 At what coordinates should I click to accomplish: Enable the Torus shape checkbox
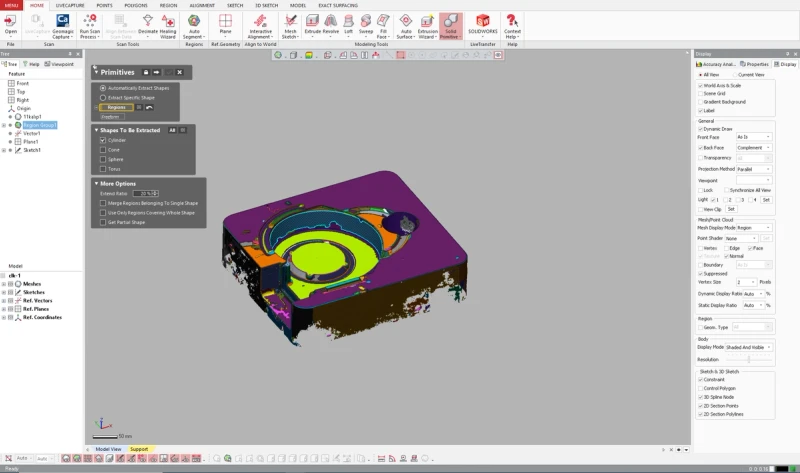pos(103,169)
